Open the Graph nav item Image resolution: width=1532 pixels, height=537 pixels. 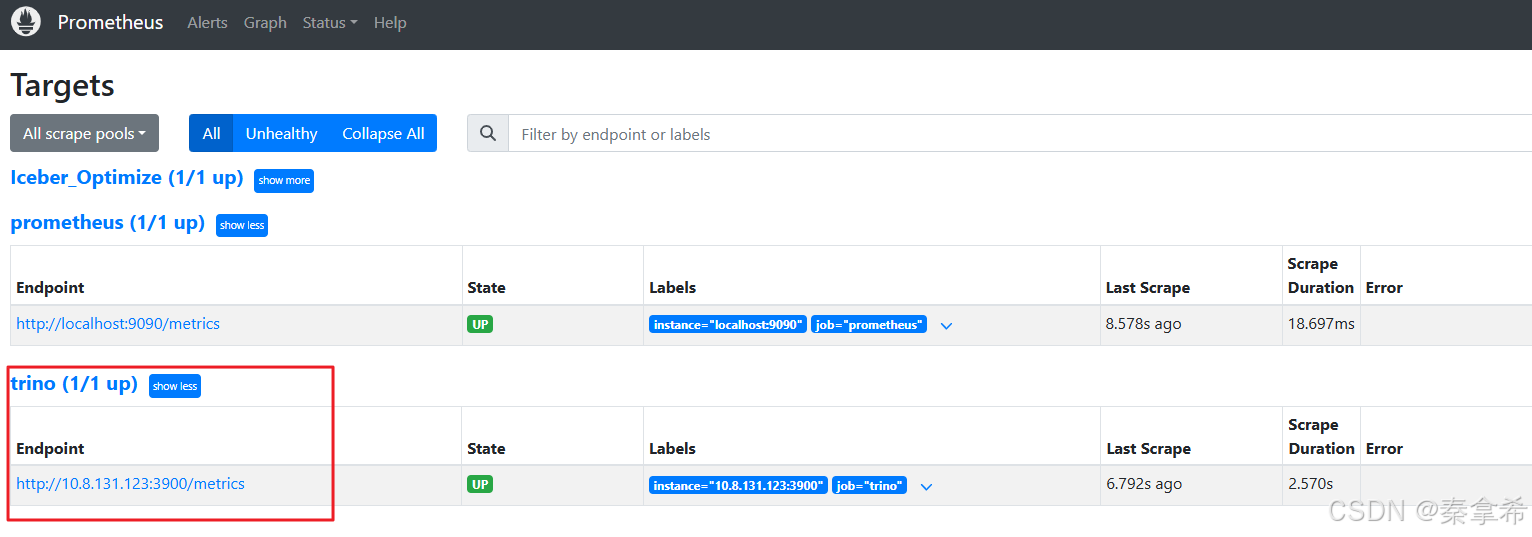pos(265,22)
